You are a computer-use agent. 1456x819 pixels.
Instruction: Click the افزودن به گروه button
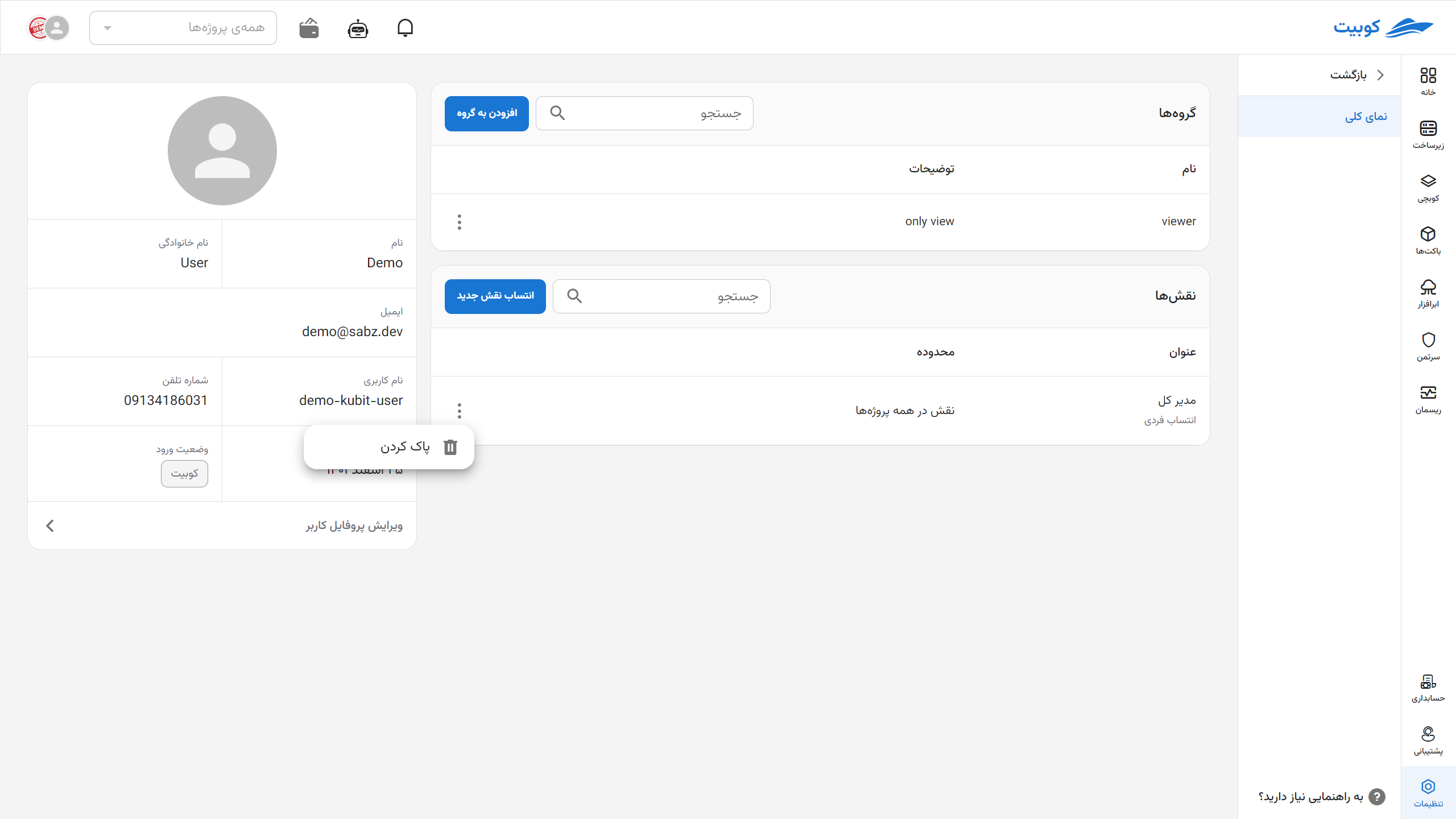[487, 113]
